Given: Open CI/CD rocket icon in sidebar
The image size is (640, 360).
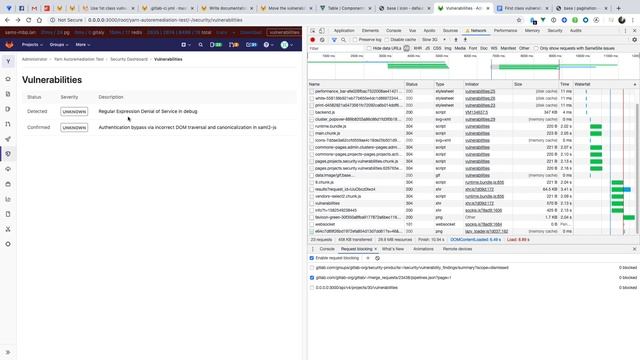Looking at the screenshot, I should tap(8, 139).
